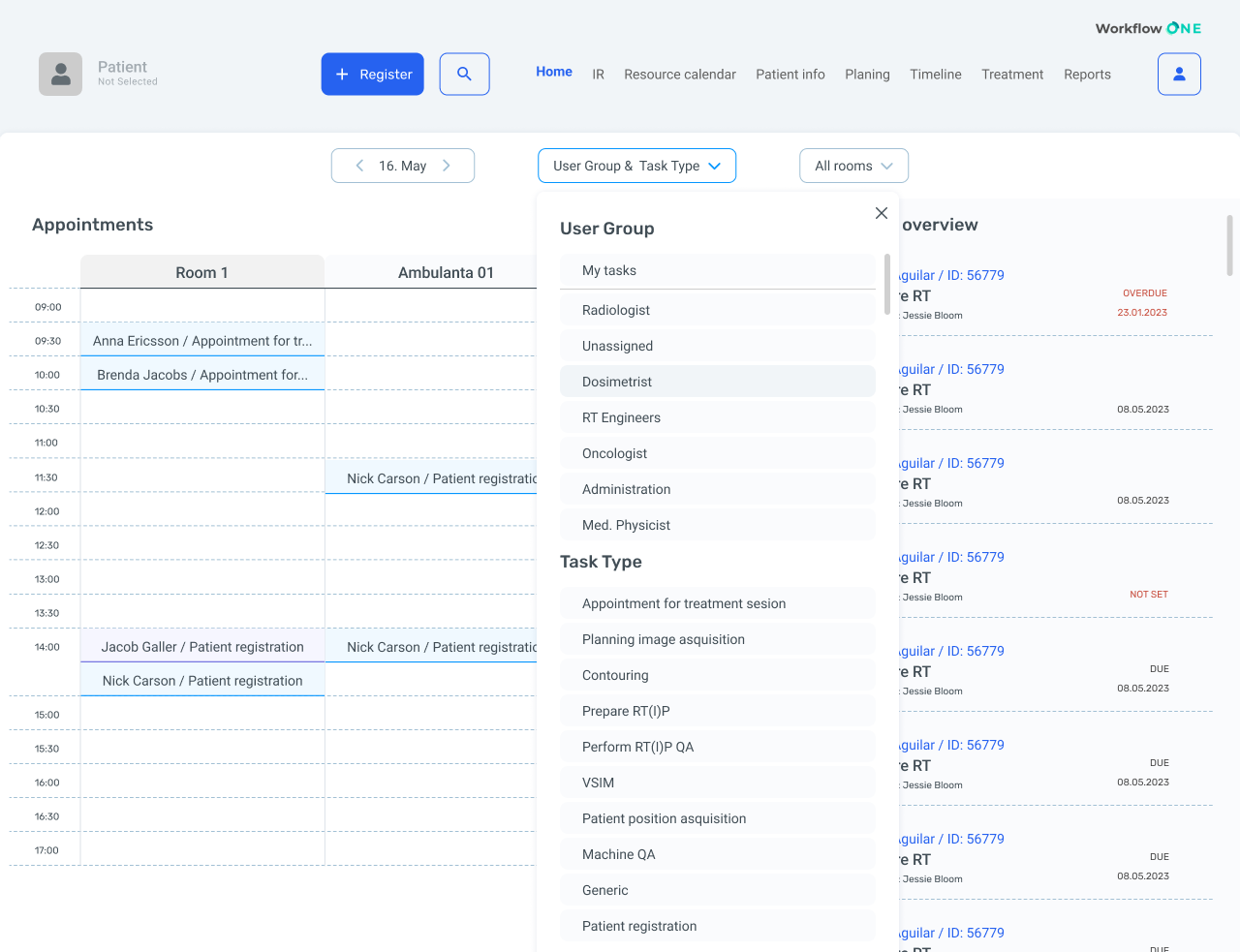Click the 16. May date label
The width and height of the screenshot is (1240, 952).
pos(403,166)
